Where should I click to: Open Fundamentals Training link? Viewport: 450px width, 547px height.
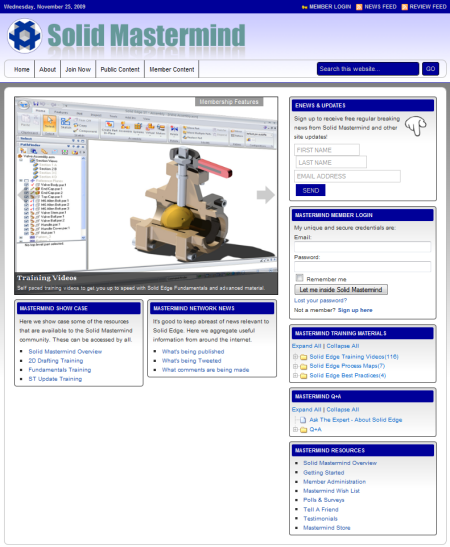coord(60,370)
